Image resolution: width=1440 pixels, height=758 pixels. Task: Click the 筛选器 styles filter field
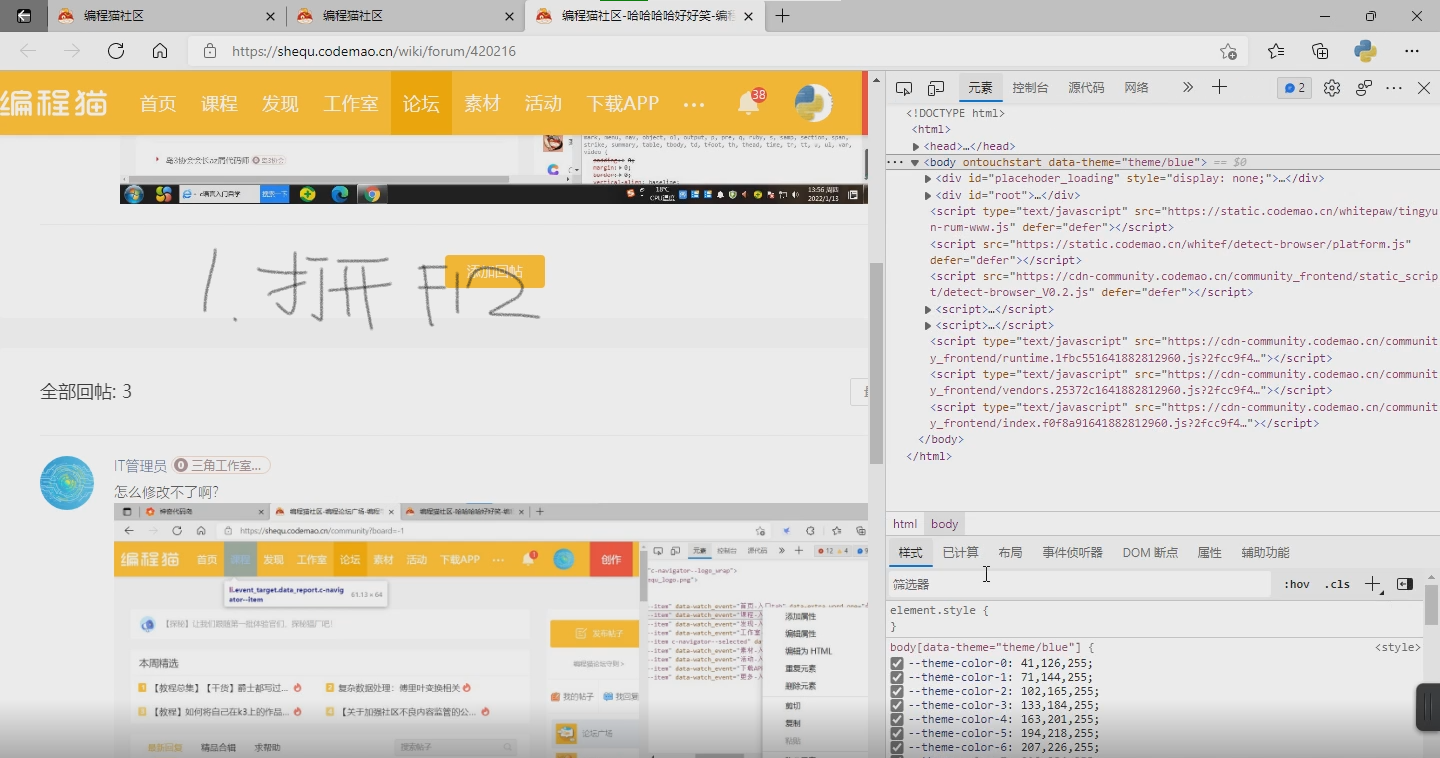point(1080,584)
